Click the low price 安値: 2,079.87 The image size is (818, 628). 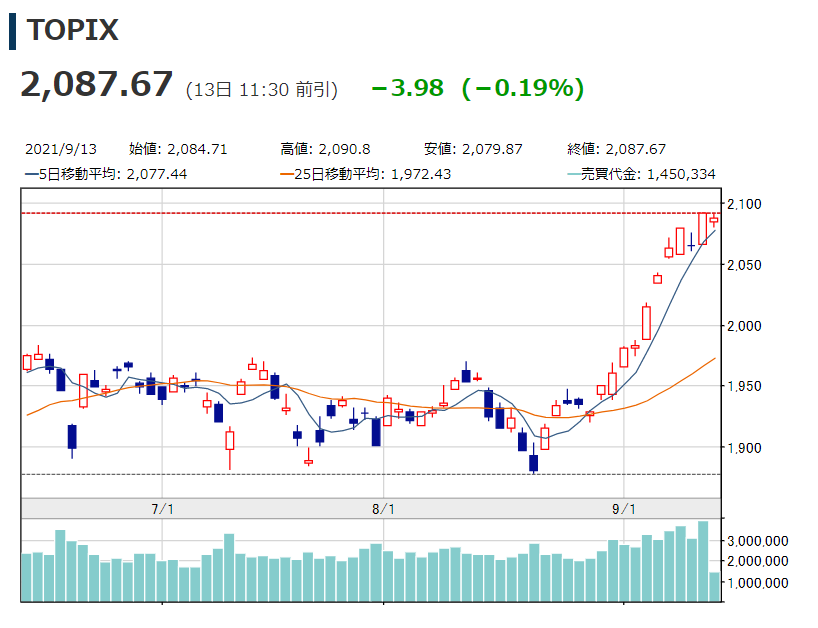coord(473,149)
